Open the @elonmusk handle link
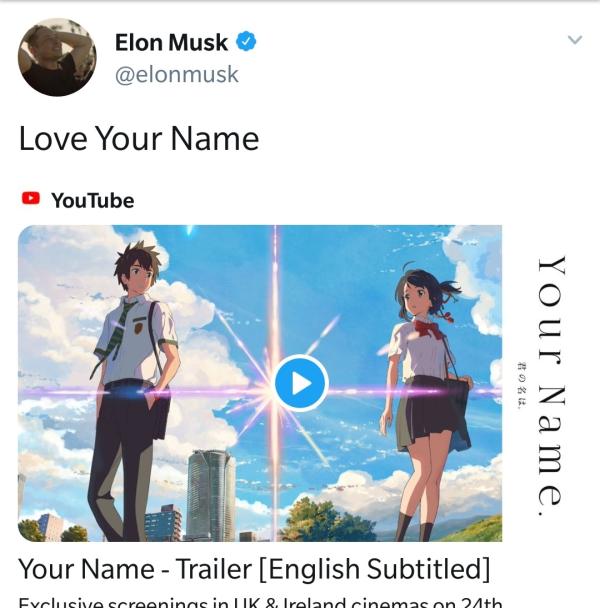This screenshot has height=608, width=600. [x=176, y=74]
